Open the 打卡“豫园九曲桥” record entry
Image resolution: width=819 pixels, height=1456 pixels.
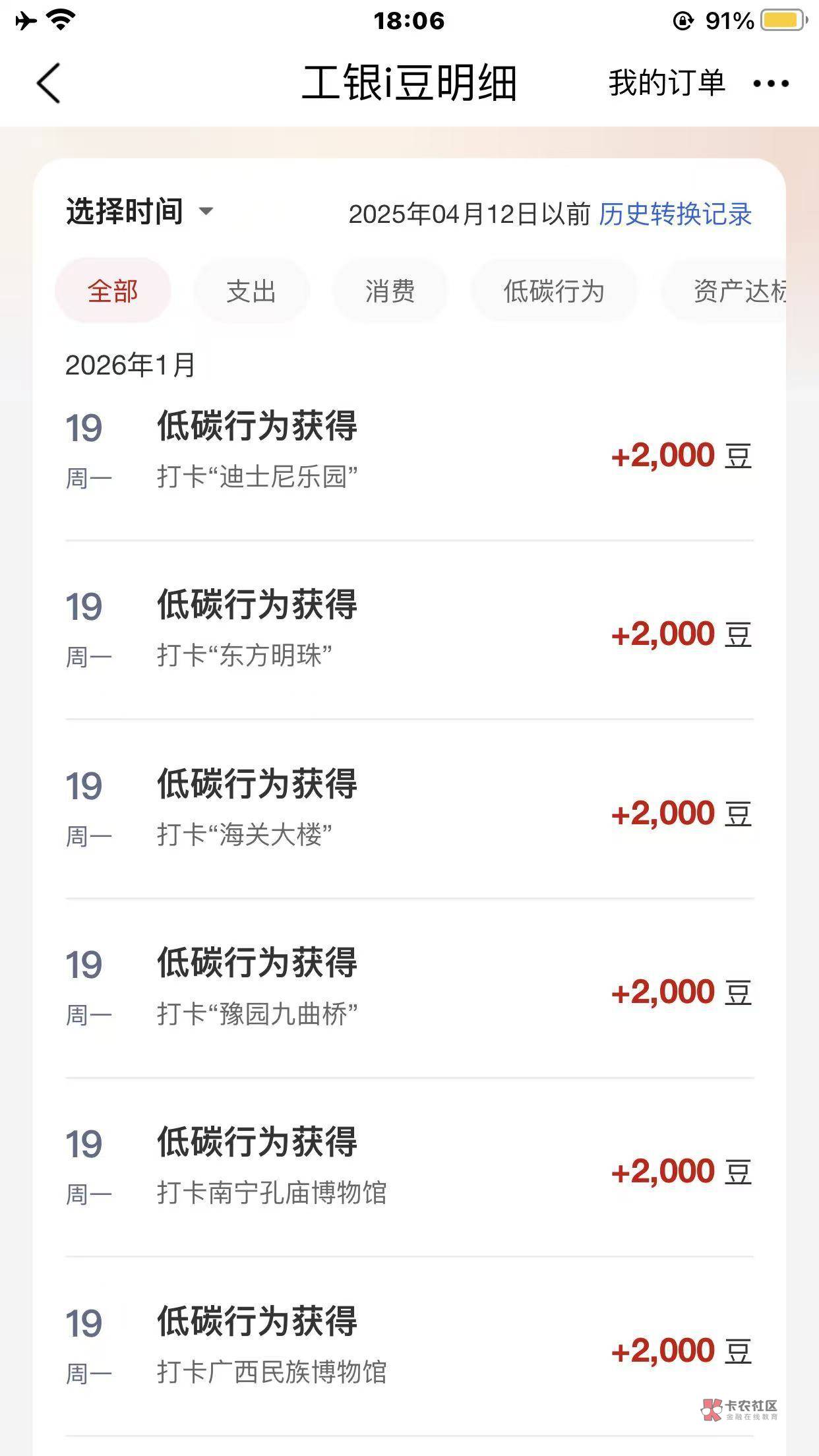[x=409, y=989]
